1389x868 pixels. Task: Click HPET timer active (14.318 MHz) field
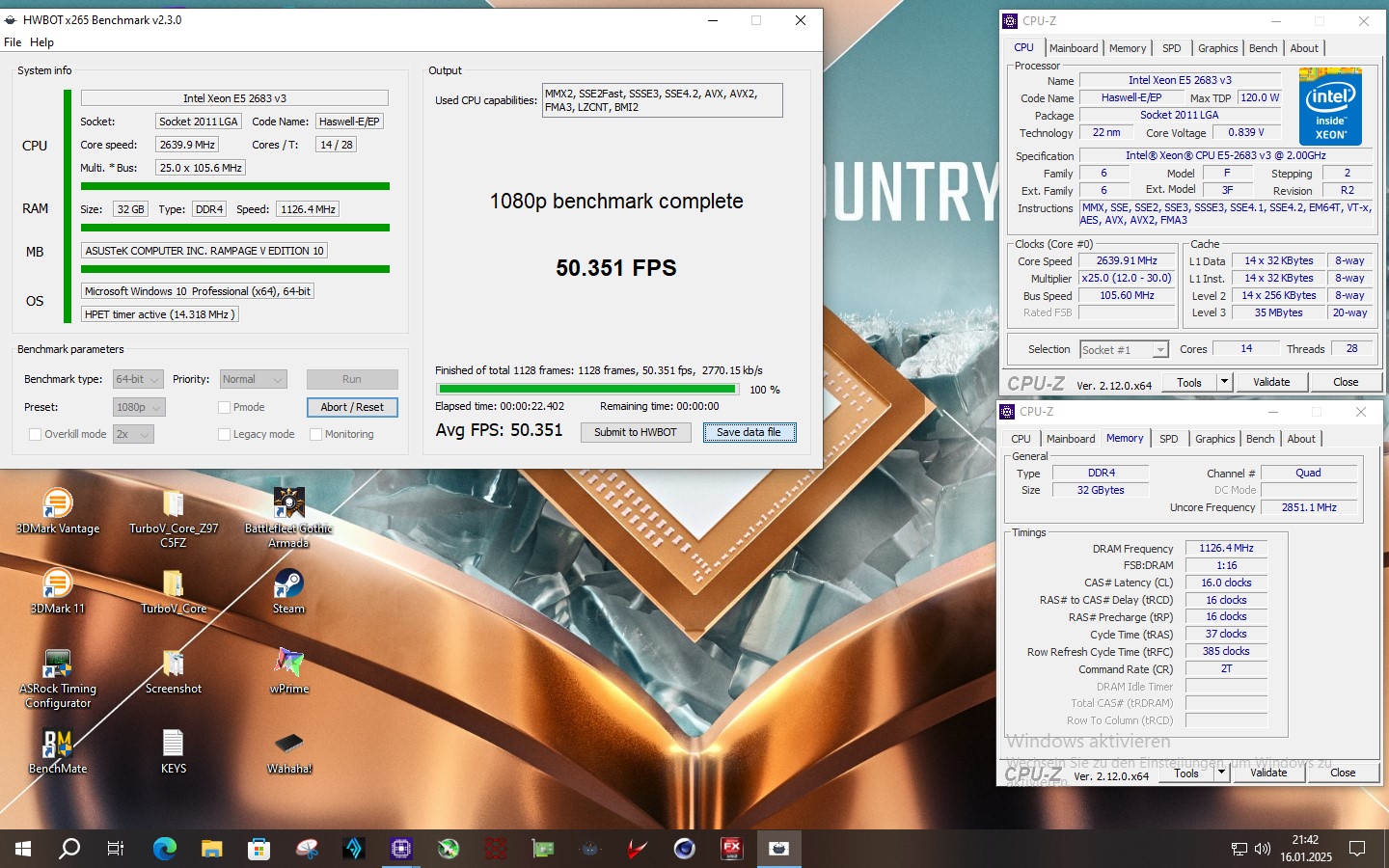tap(159, 314)
